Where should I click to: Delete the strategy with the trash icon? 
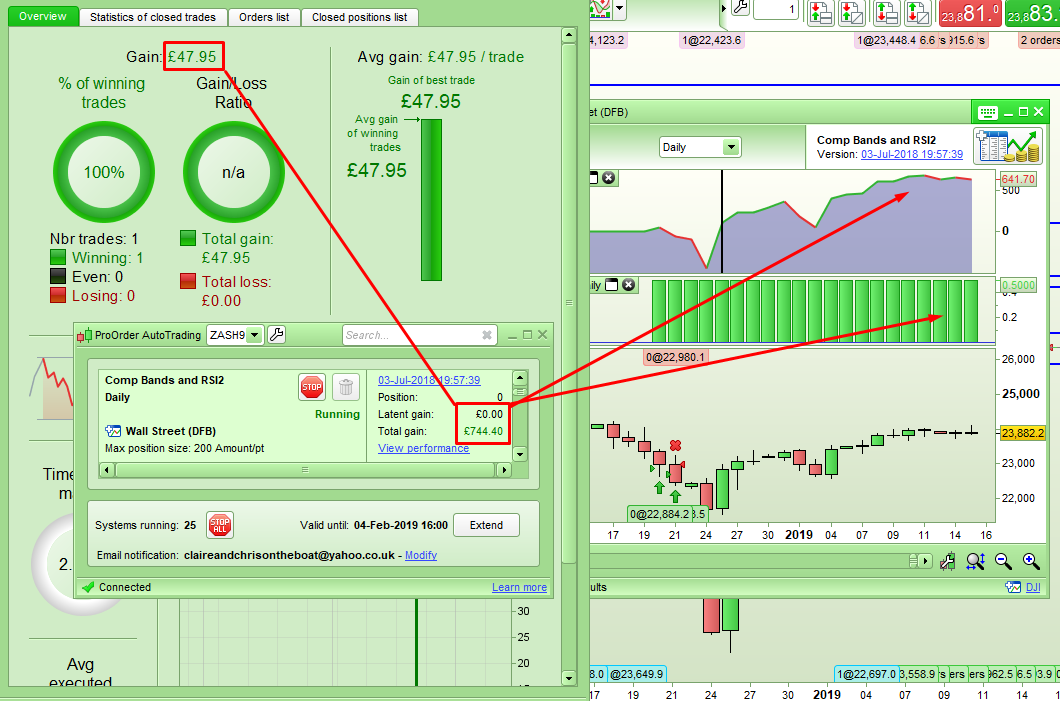click(346, 387)
